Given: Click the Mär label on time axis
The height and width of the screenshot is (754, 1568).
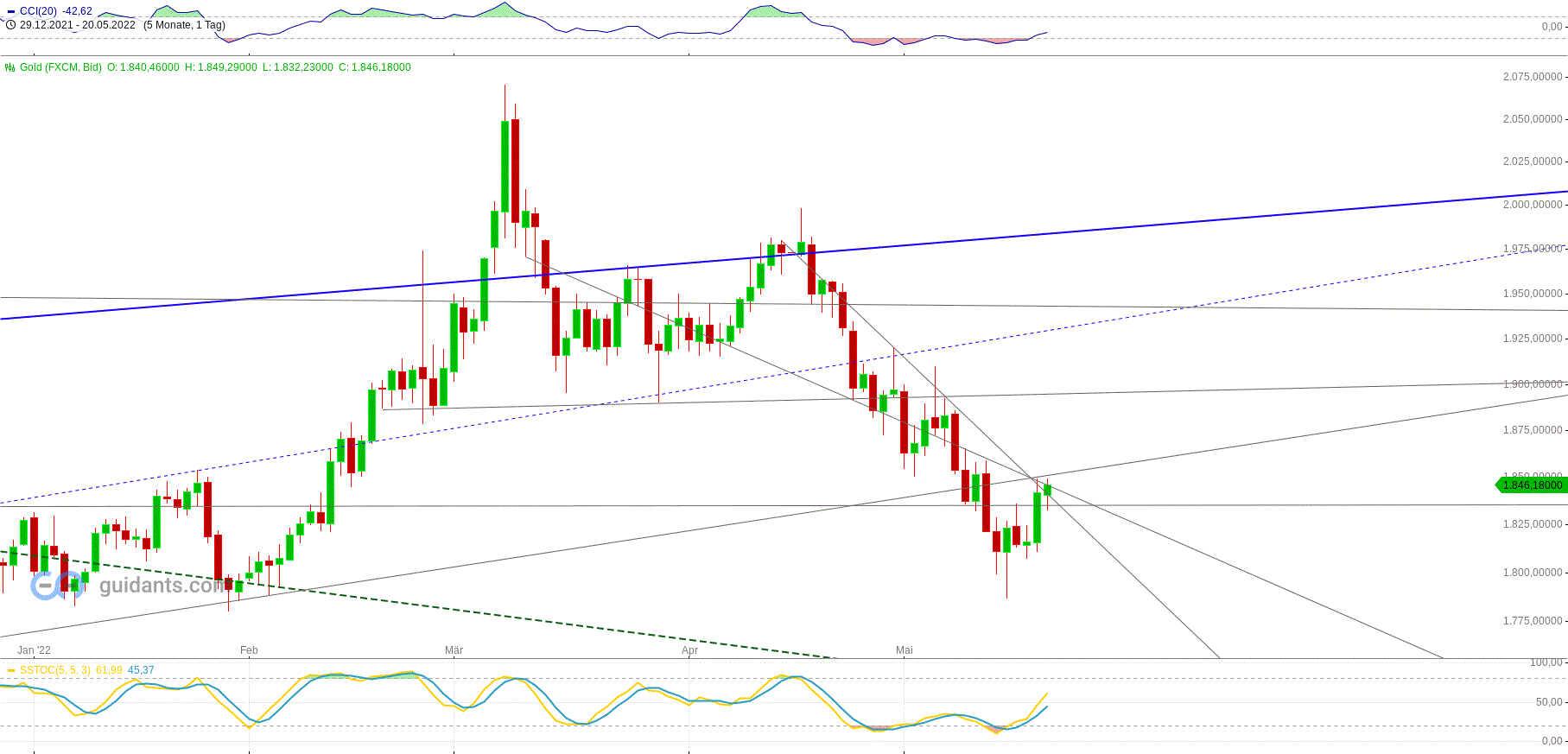Looking at the screenshot, I should tap(454, 650).
